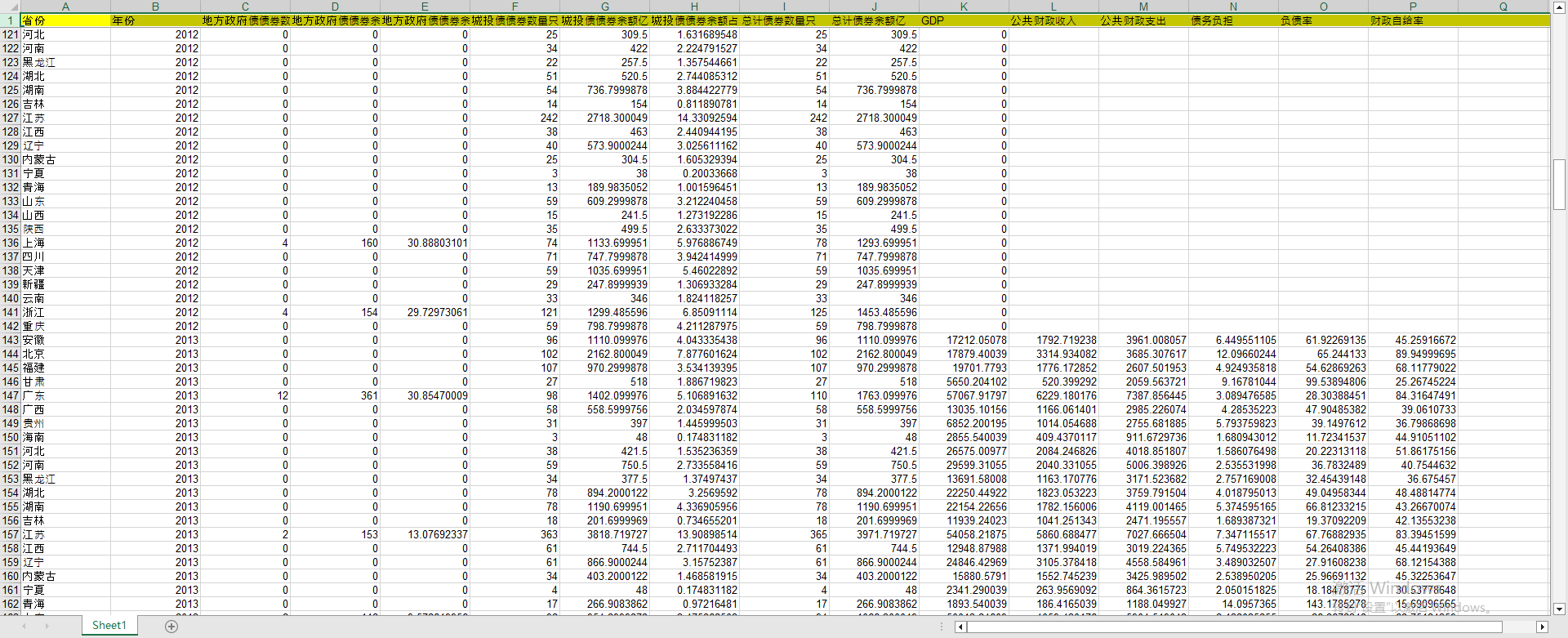
Task: Select the cell containing 12.09660244
Action: 1233,355
